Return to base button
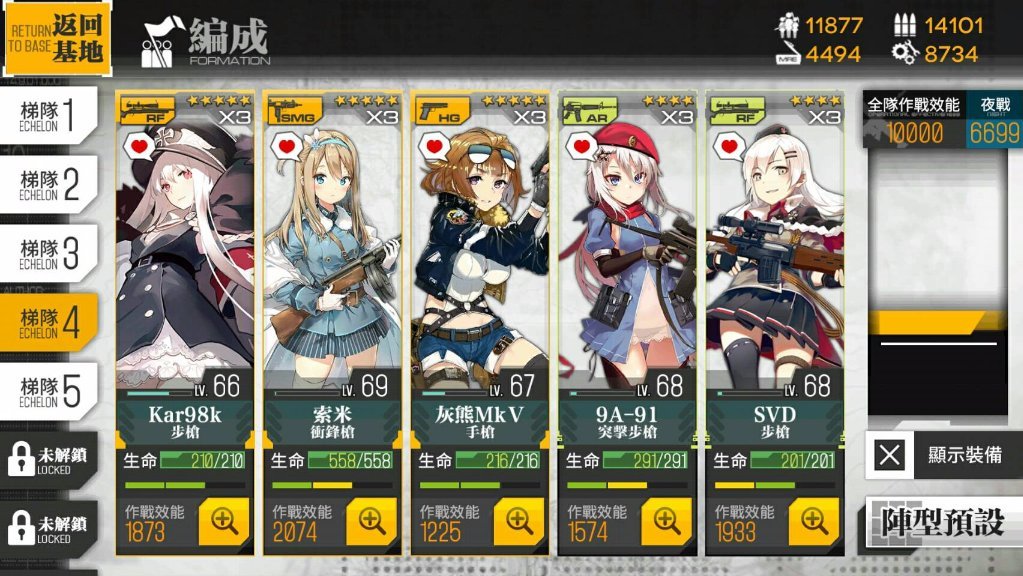Image resolution: width=1023 pixels, height=576 pixels. pyautogui.click(x=57, y=38)
